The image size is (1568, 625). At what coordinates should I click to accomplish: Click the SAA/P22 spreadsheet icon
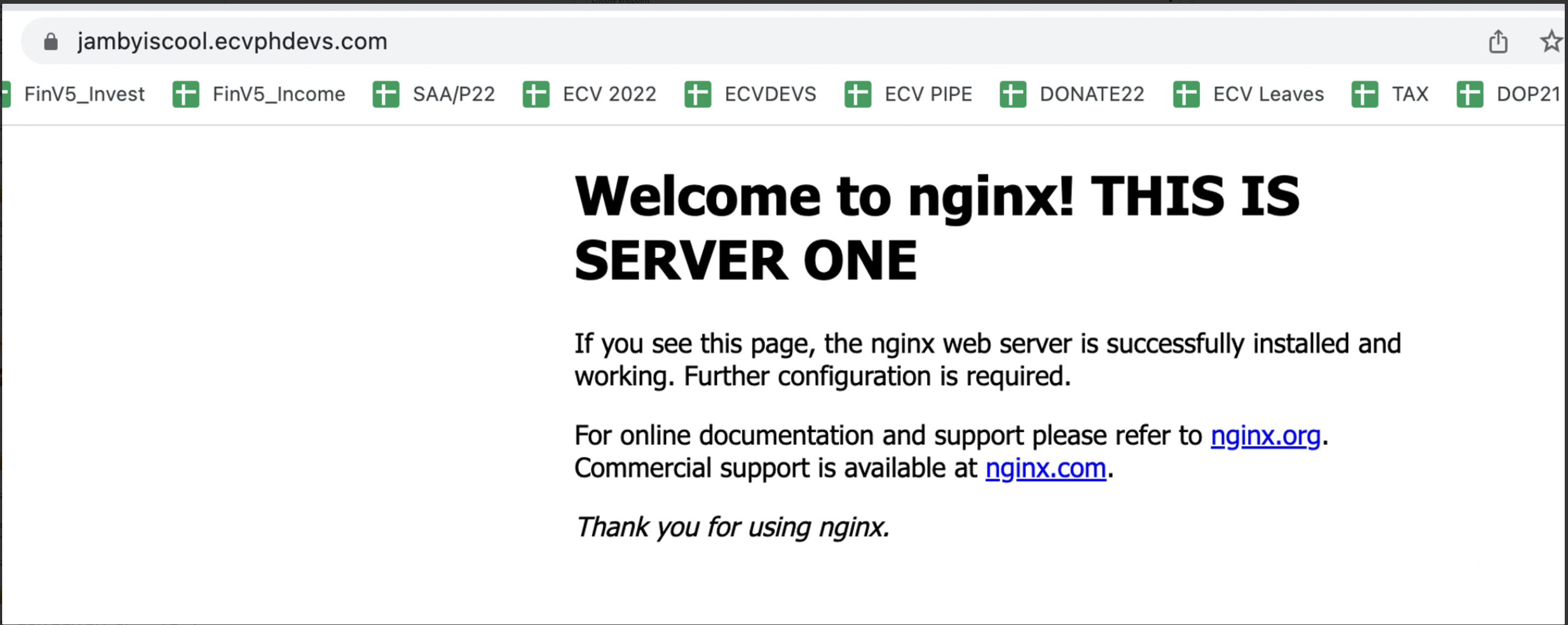point(386,94)
